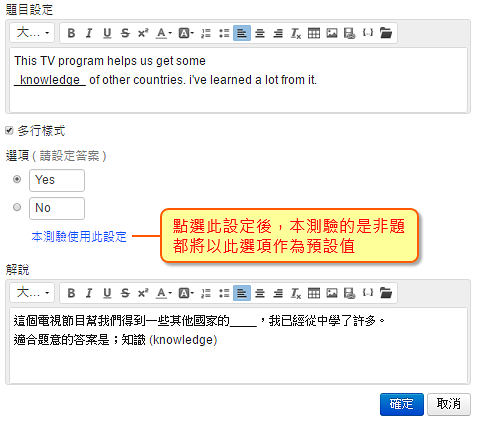This screenshot has height=423, width=478.
Task: Insert image in question editor toolbar
Action: pos(332,33)
